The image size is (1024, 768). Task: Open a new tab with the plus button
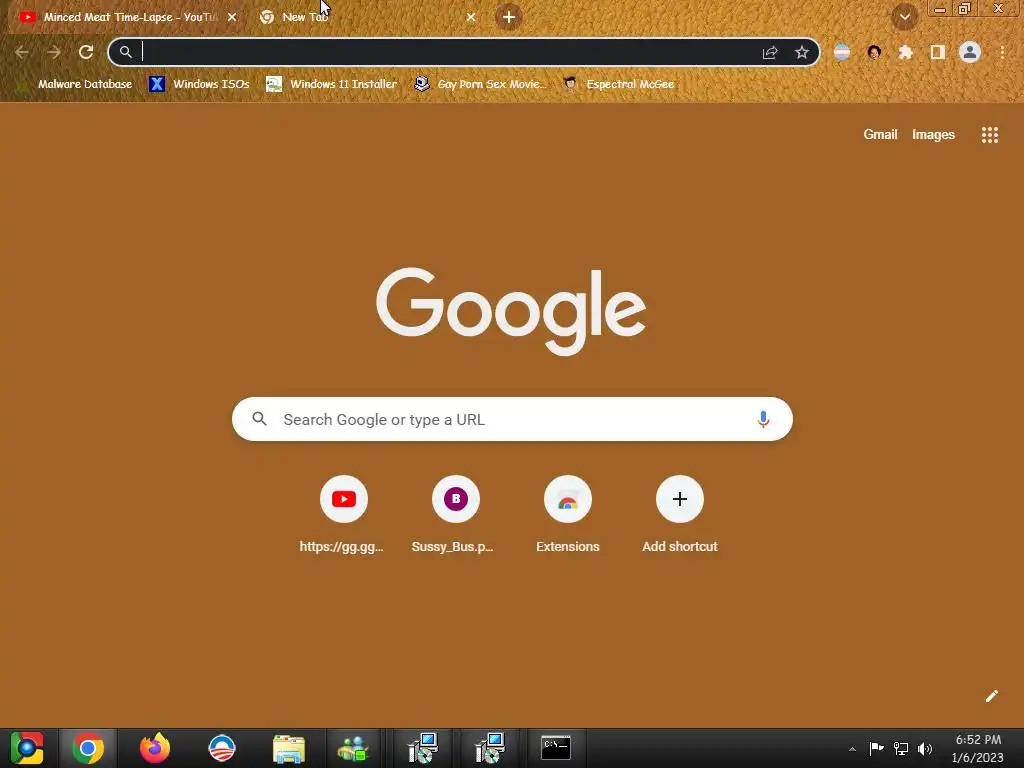point(509,18)
